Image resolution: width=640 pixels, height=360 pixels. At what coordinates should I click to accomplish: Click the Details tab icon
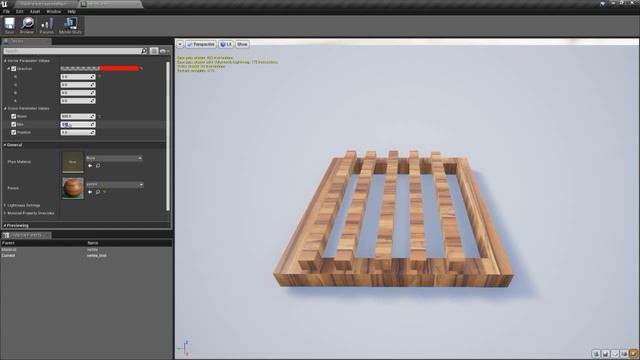coord(6,41)
